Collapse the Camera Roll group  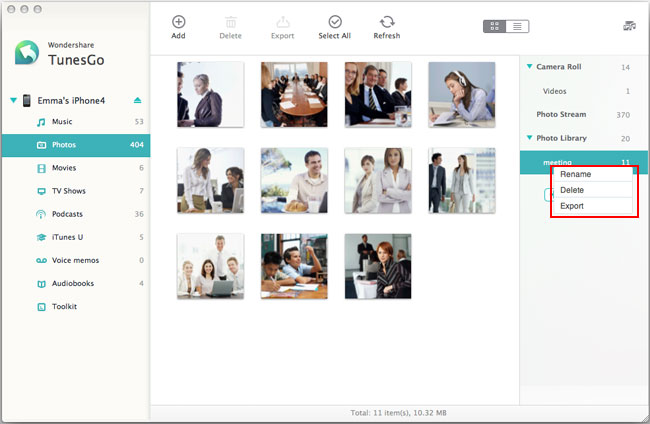click(x=529, y=66)
